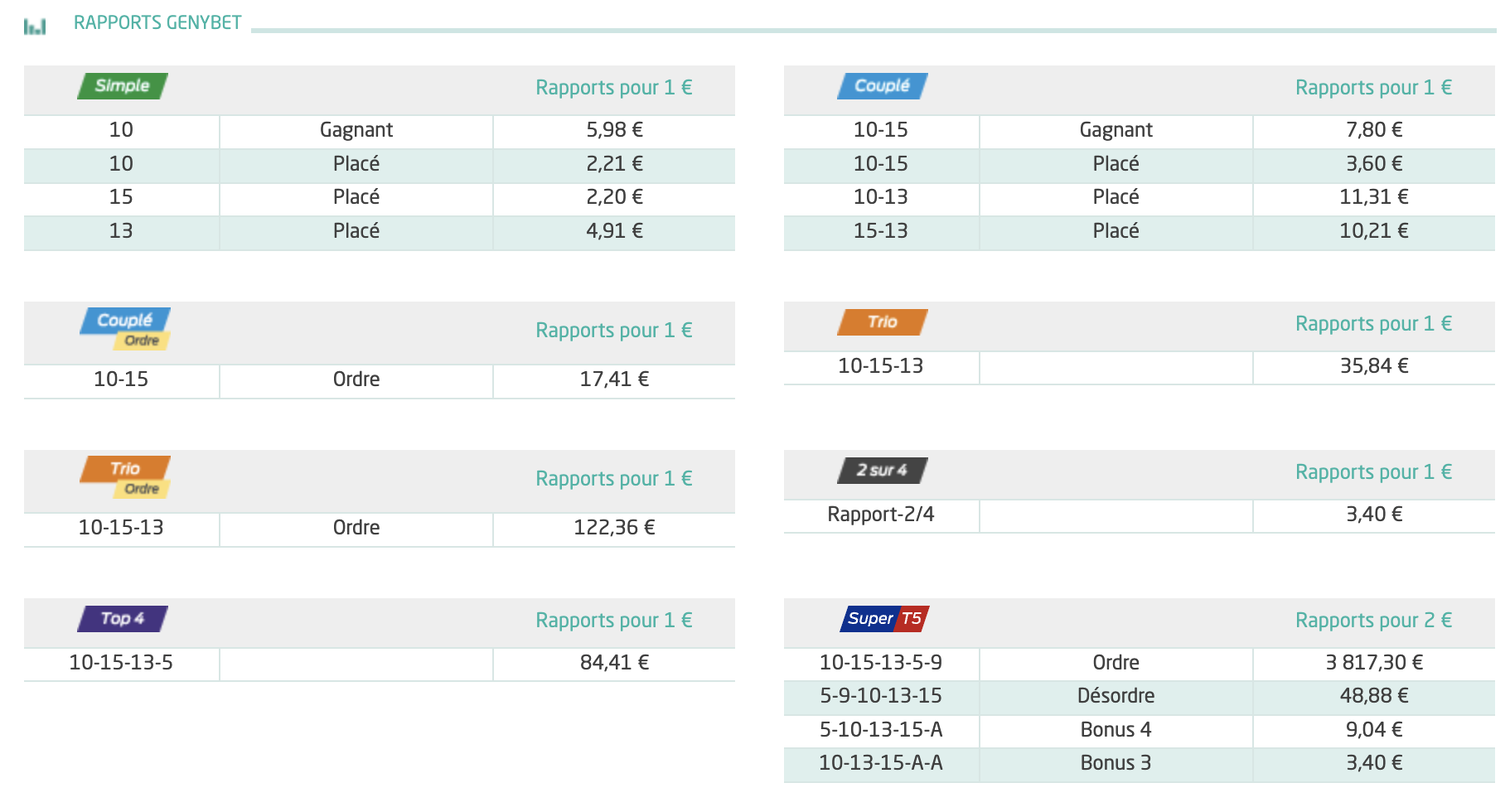Click the purple Top 4 badge

[123, 619]
